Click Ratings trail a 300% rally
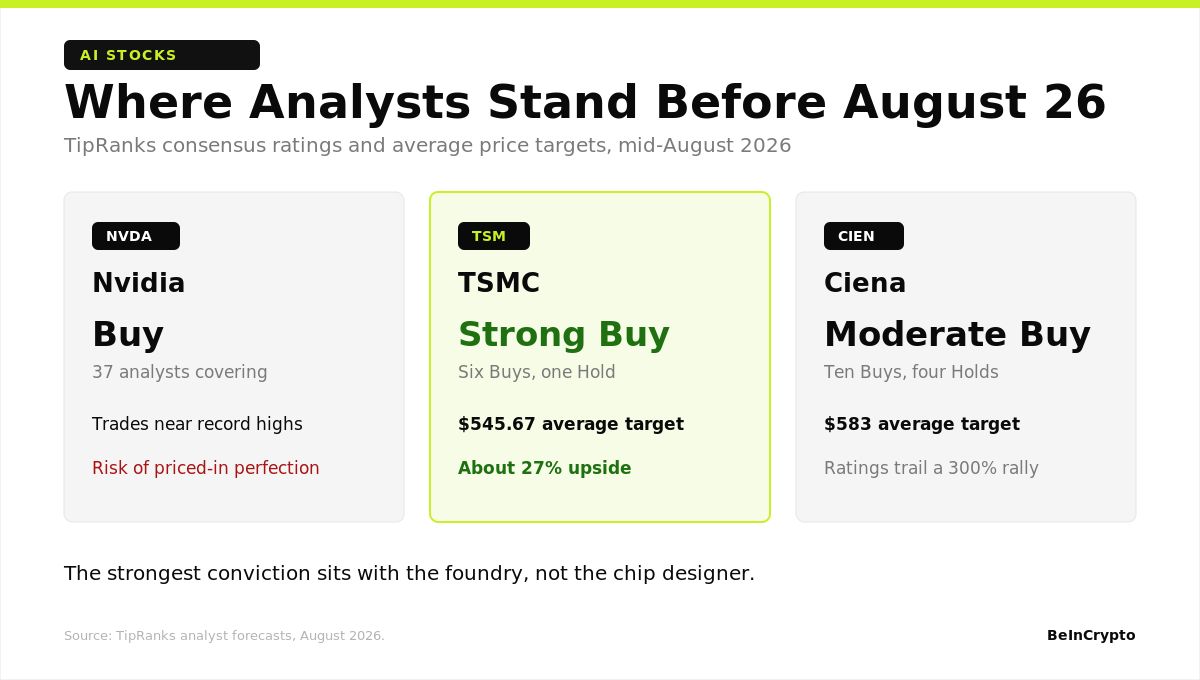This screenshot has height=680, width=1200. point(931,468)
